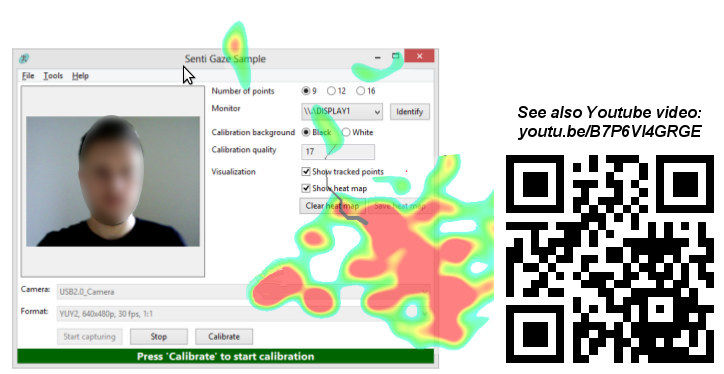The width and height of the screenshot is (724, 374).
Task: Minimize the Senti Gaze Sample window
Action: [x=378, y=57]
